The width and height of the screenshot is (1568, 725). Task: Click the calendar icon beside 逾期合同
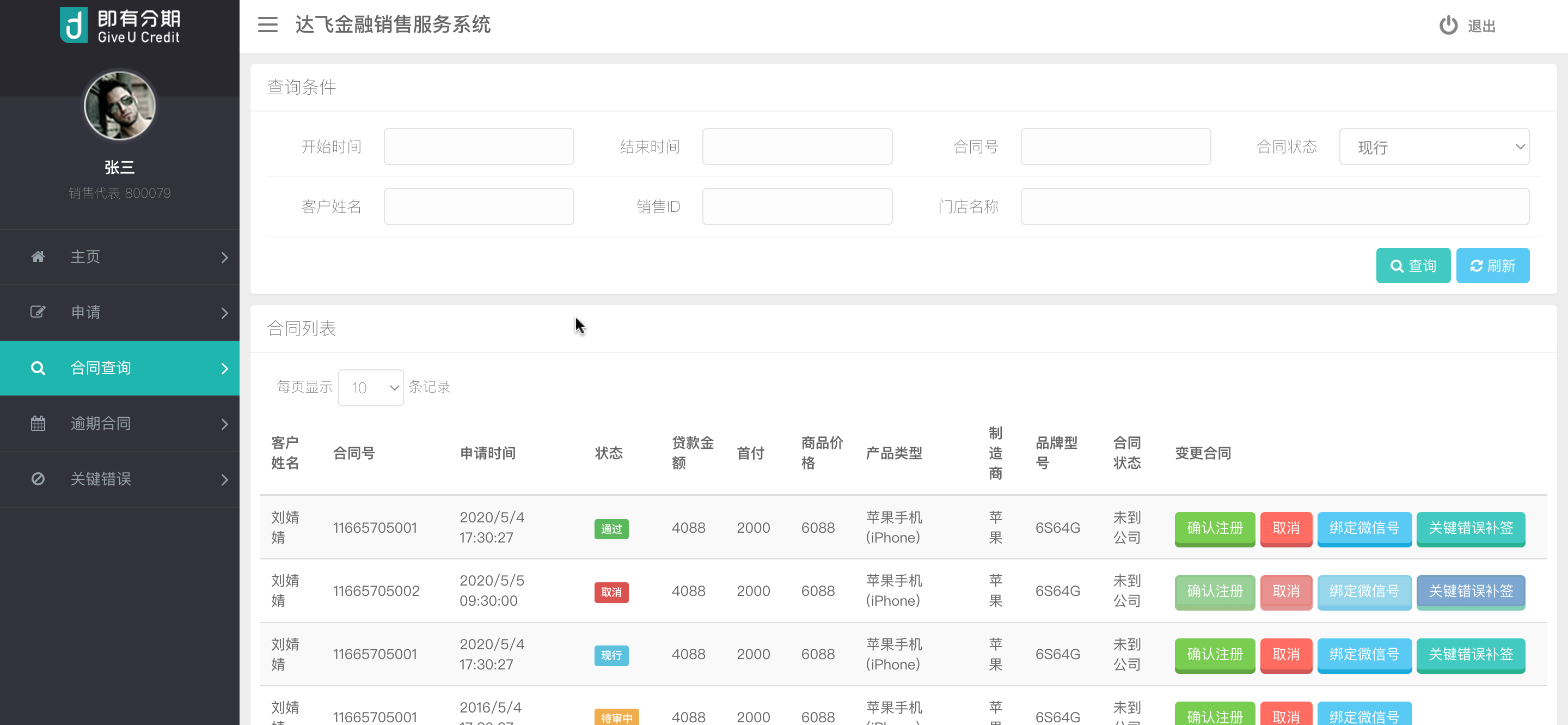[x=38, y=424]
